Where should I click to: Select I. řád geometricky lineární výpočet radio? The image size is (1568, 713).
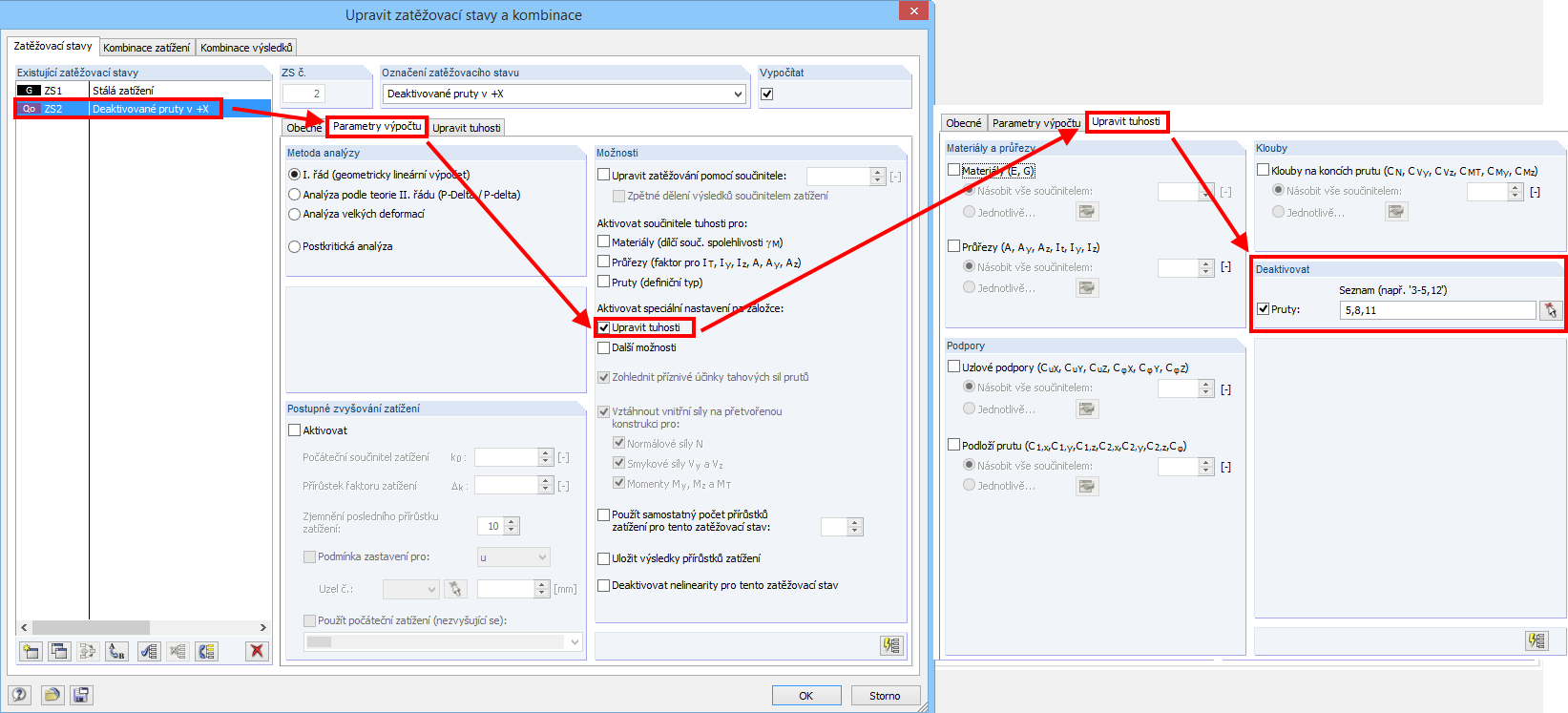coord(294,175)
